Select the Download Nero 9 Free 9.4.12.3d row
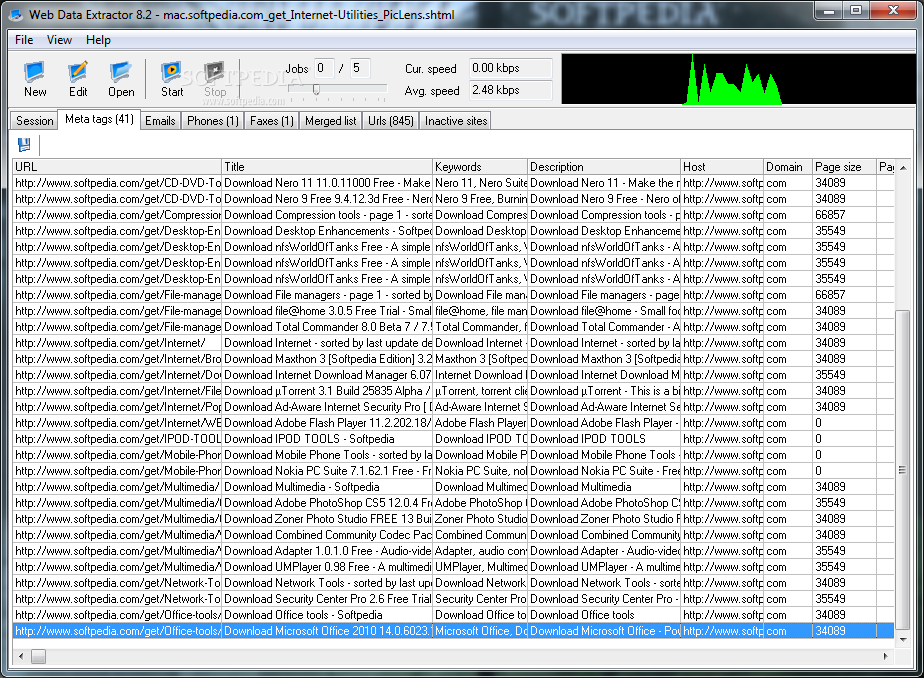The height and width of the screenshot is (678, 924). click(453, 199)
